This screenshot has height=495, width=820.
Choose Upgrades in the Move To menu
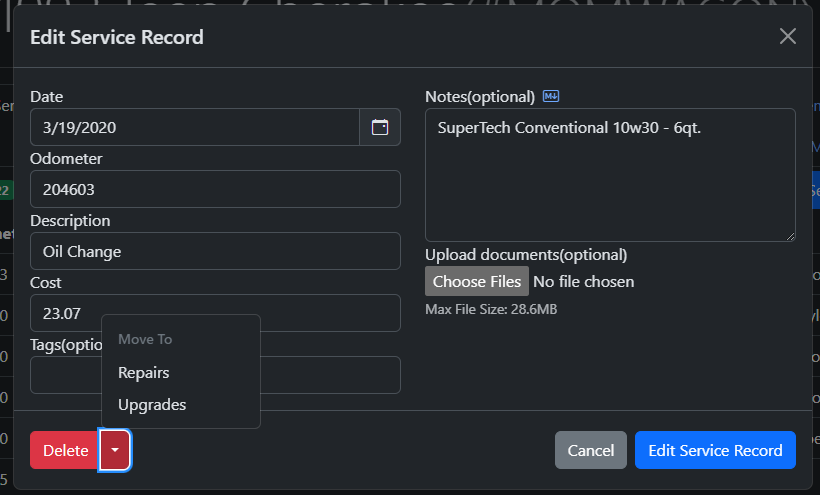click(x=152, y=405)
